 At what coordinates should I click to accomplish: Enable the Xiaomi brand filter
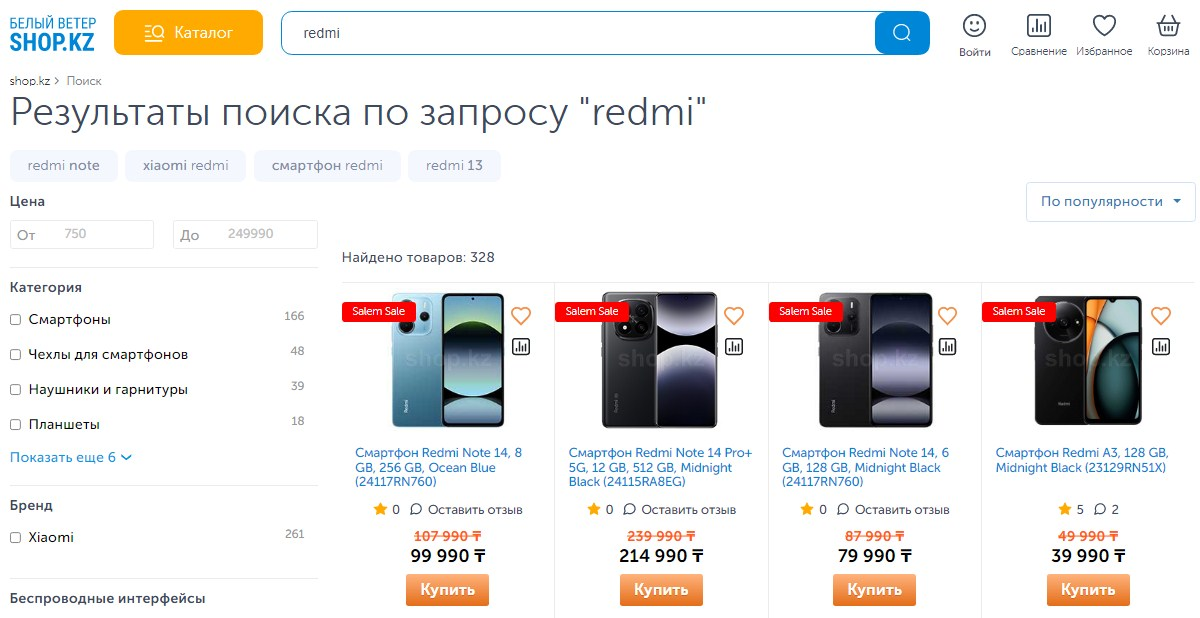point(16,538)
